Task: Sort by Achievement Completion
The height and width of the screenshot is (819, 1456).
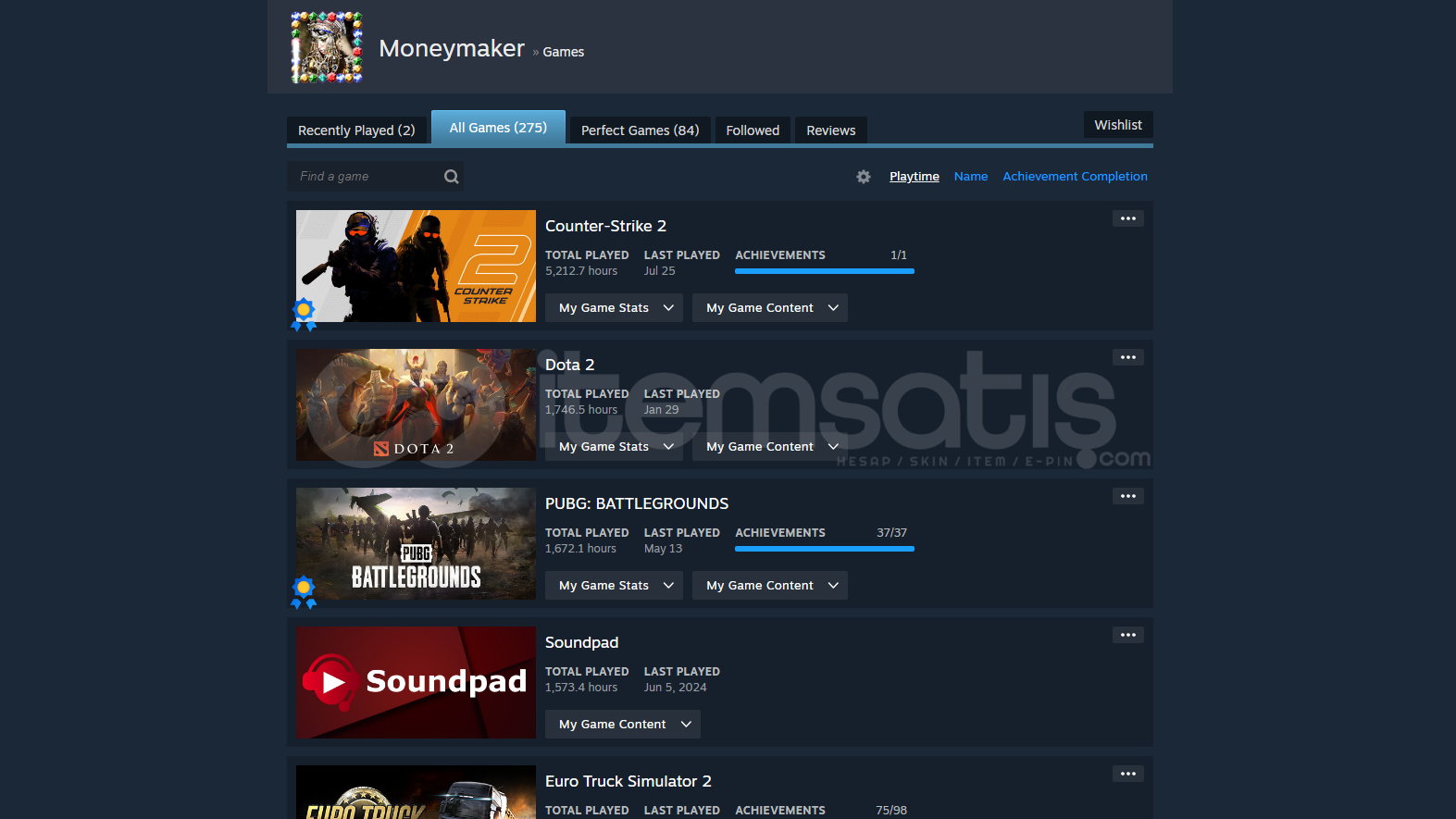Action: pos(1075,177)
